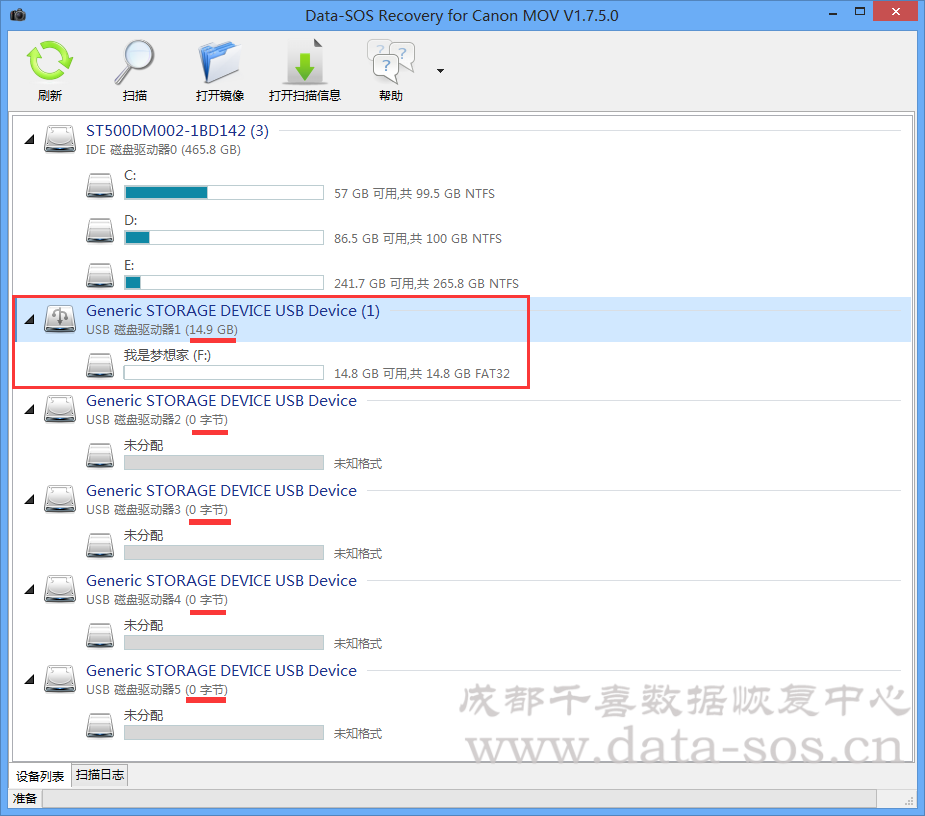Image resolution: width=925 pixels, height=816 pixels.
Task: Select the D: drive partition icon
Action: (x=100, y=230)
